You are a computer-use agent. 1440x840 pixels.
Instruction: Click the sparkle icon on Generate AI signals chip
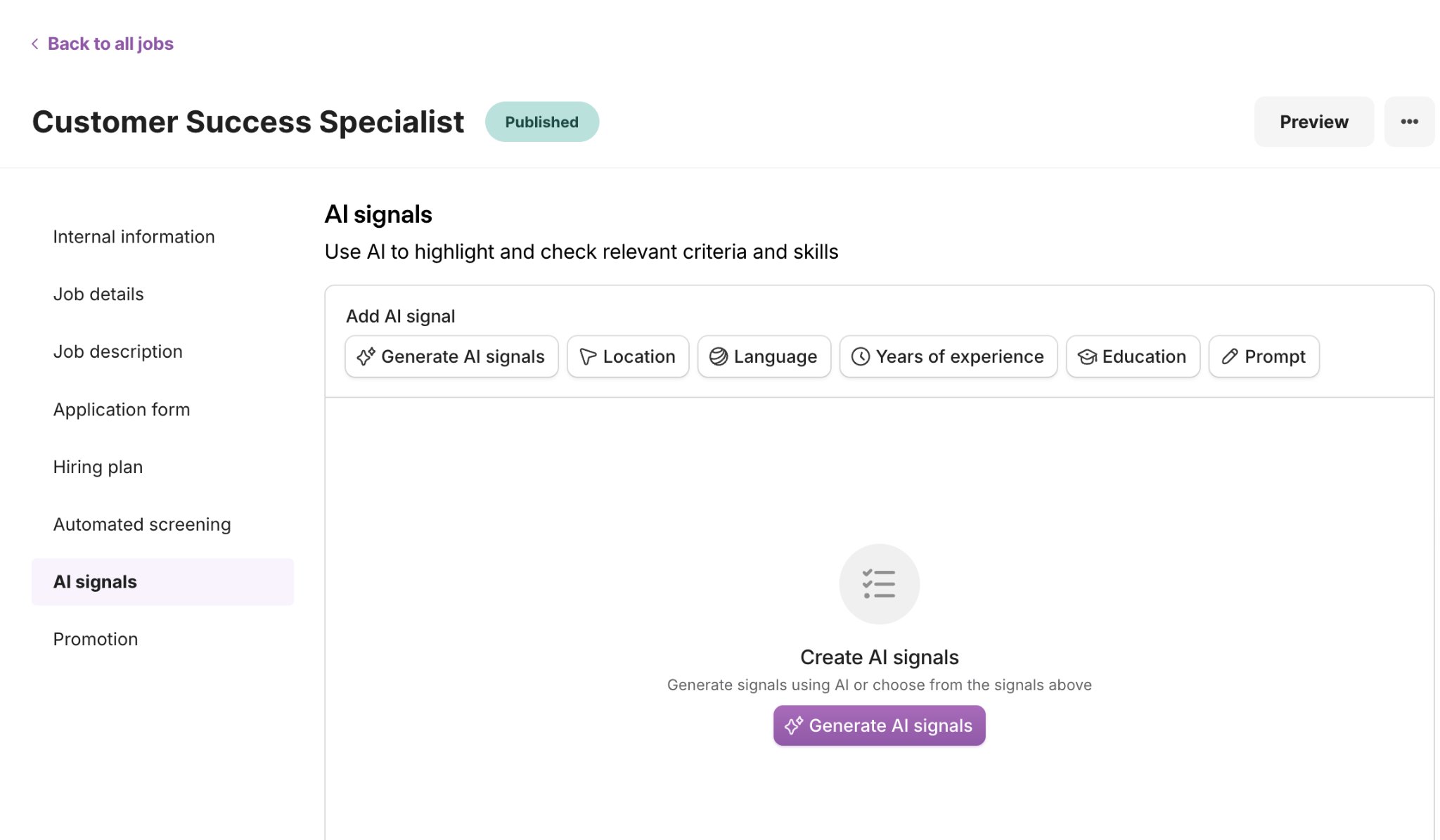tap(366, 357)
